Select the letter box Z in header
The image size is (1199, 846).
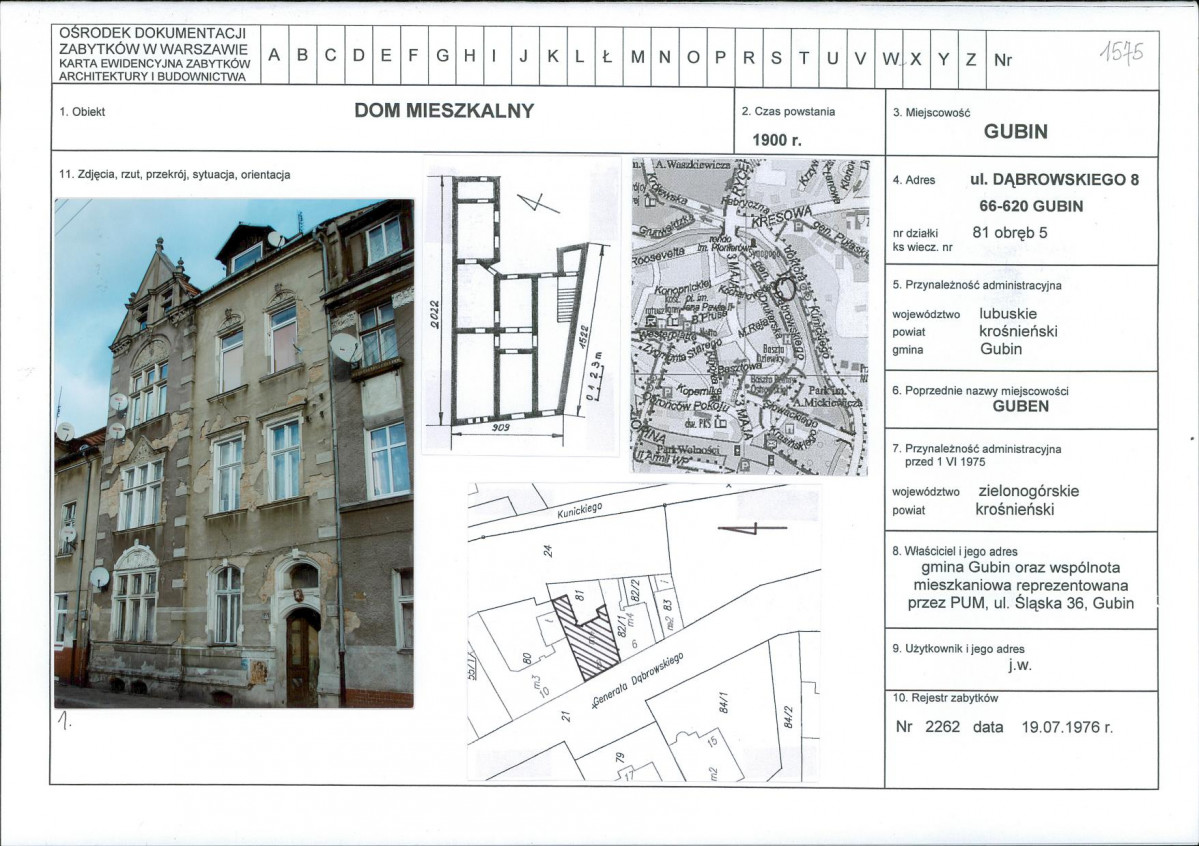click(x=970, y=58)
